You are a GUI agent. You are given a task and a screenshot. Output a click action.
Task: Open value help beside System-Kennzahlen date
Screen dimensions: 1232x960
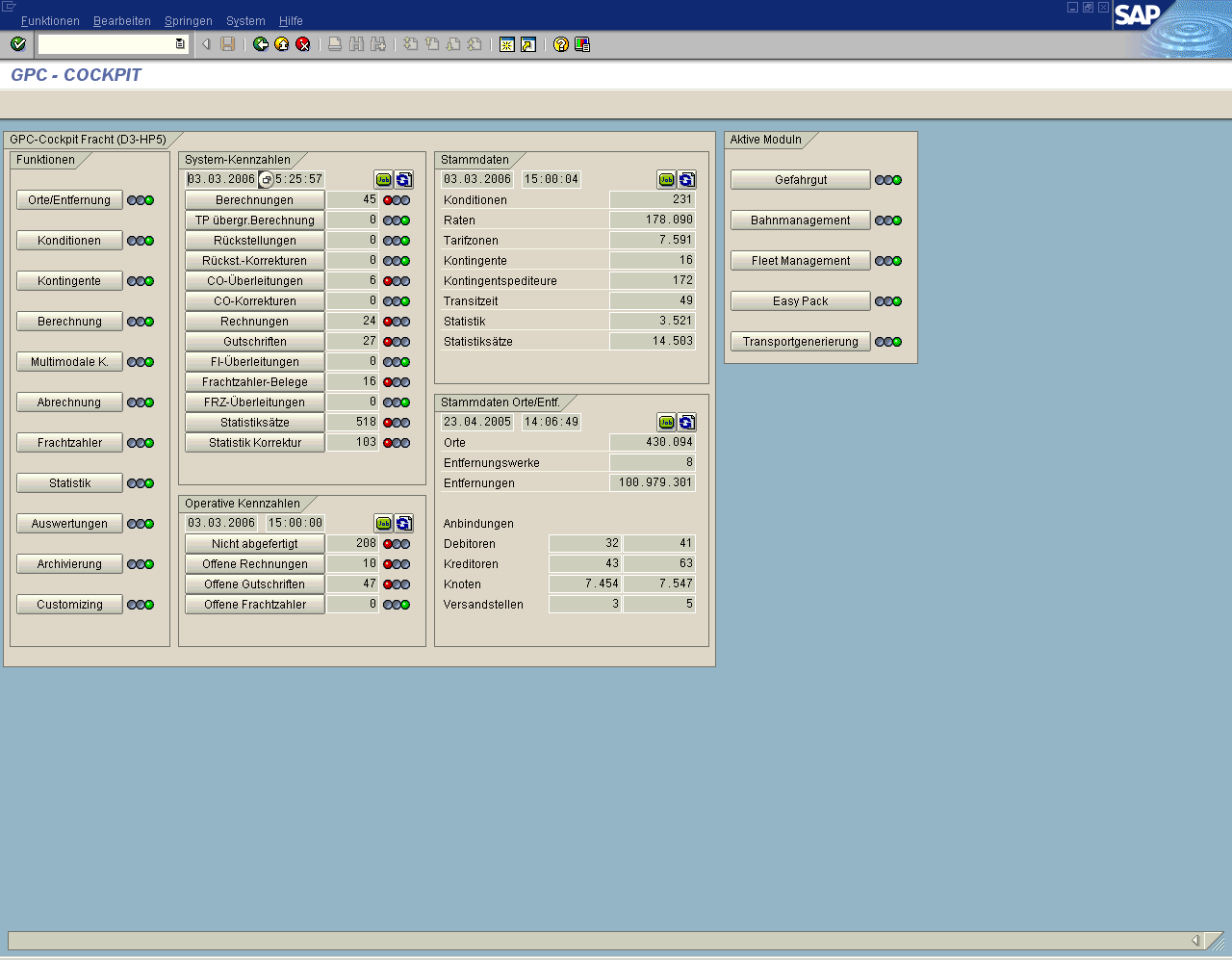pos(267,179)
